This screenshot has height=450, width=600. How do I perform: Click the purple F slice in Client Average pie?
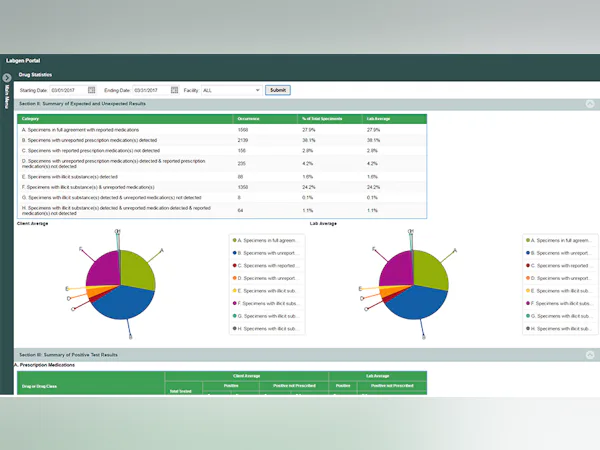pyautogui.click(x=103, y=268)
